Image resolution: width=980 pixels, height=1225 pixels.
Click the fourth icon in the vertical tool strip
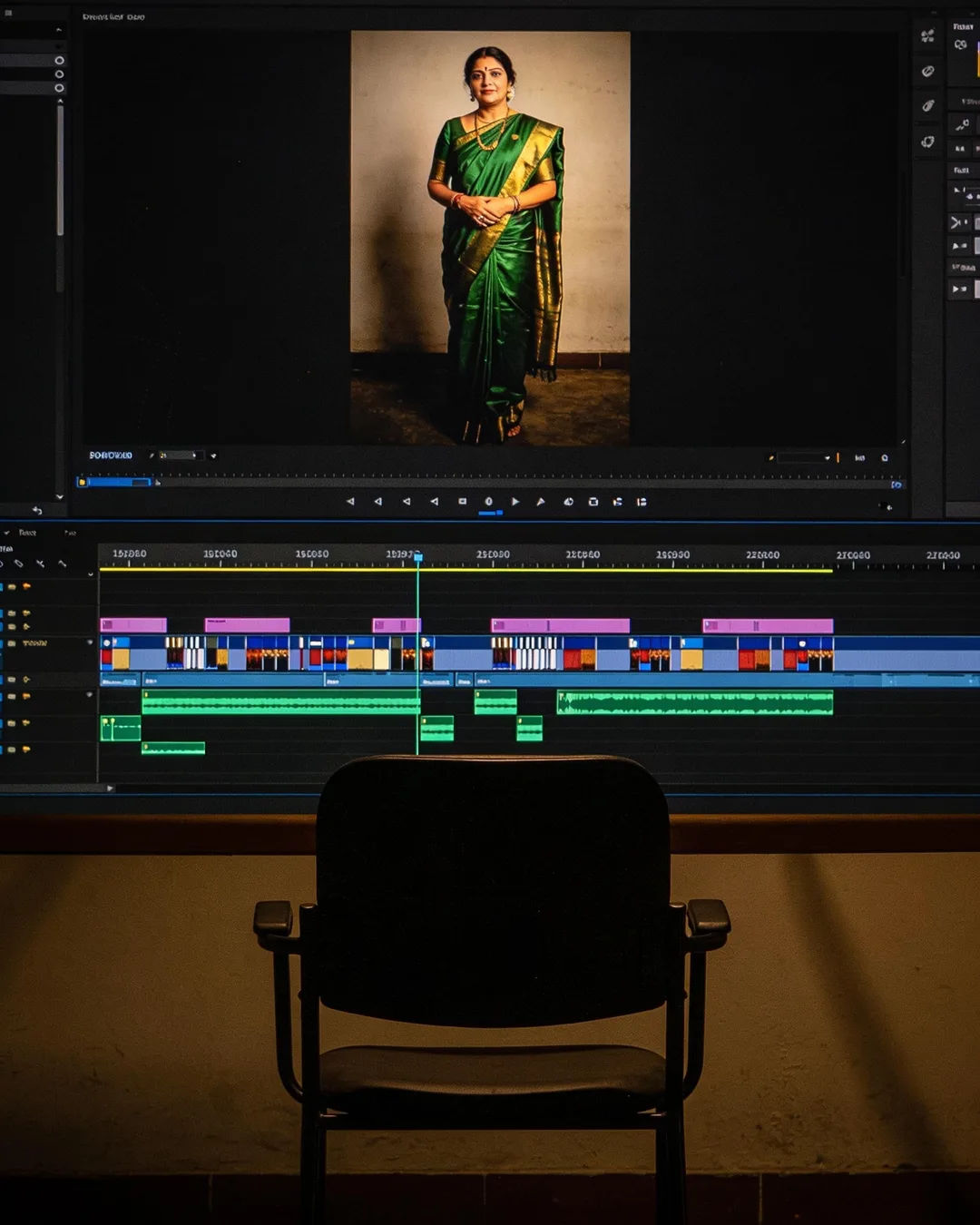(927, 142)
